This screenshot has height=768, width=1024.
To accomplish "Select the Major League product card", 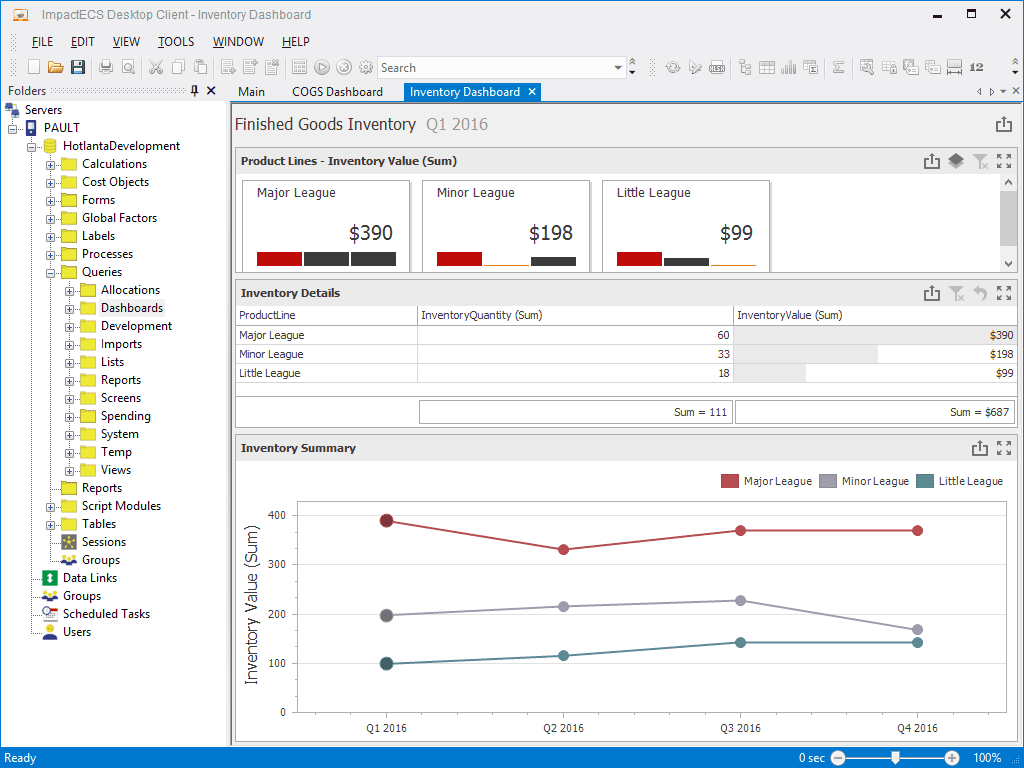I will point(326,225).
